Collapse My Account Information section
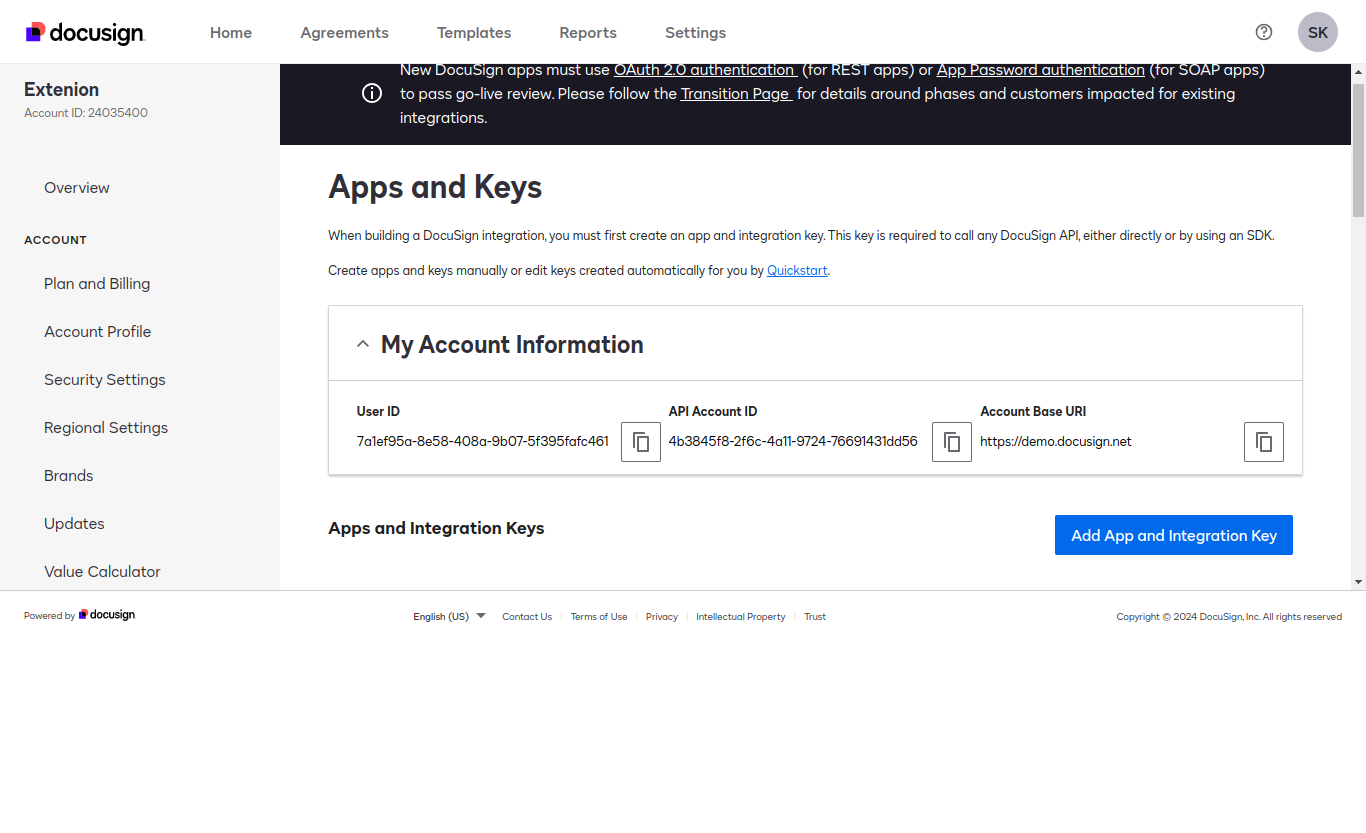Viewport: 1366px width, 833px height. click(x=363, y=344)
